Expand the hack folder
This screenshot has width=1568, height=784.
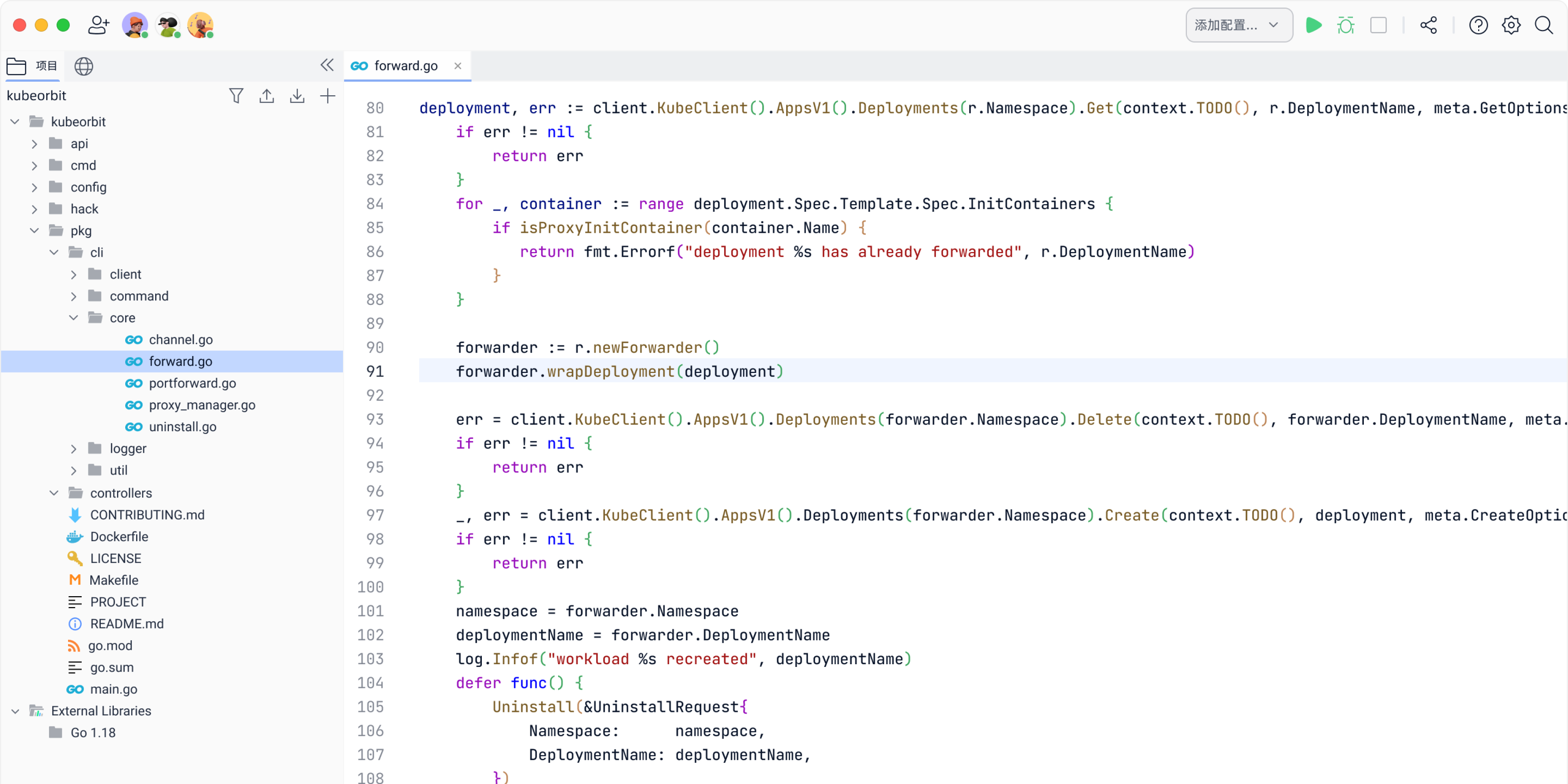[x=34, y=210]
